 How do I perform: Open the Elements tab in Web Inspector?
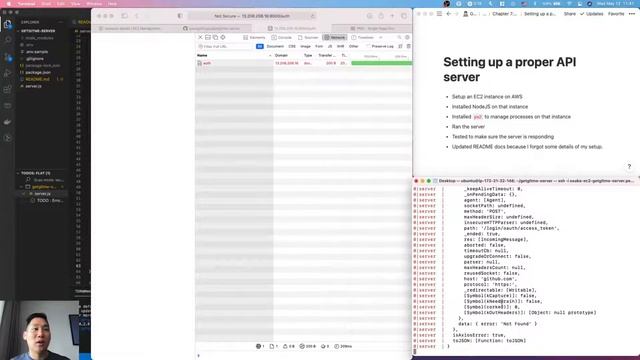point(254,37)
